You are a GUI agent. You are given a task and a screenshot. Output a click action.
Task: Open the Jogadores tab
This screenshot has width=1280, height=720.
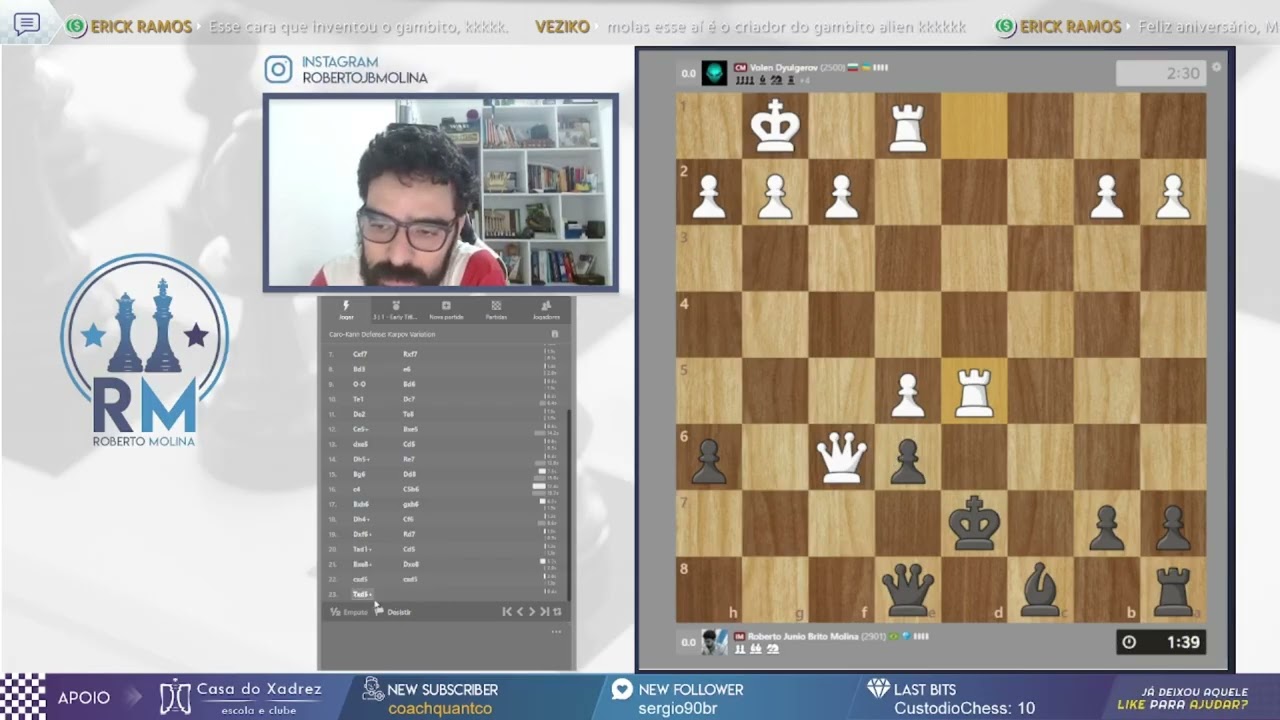546,310
